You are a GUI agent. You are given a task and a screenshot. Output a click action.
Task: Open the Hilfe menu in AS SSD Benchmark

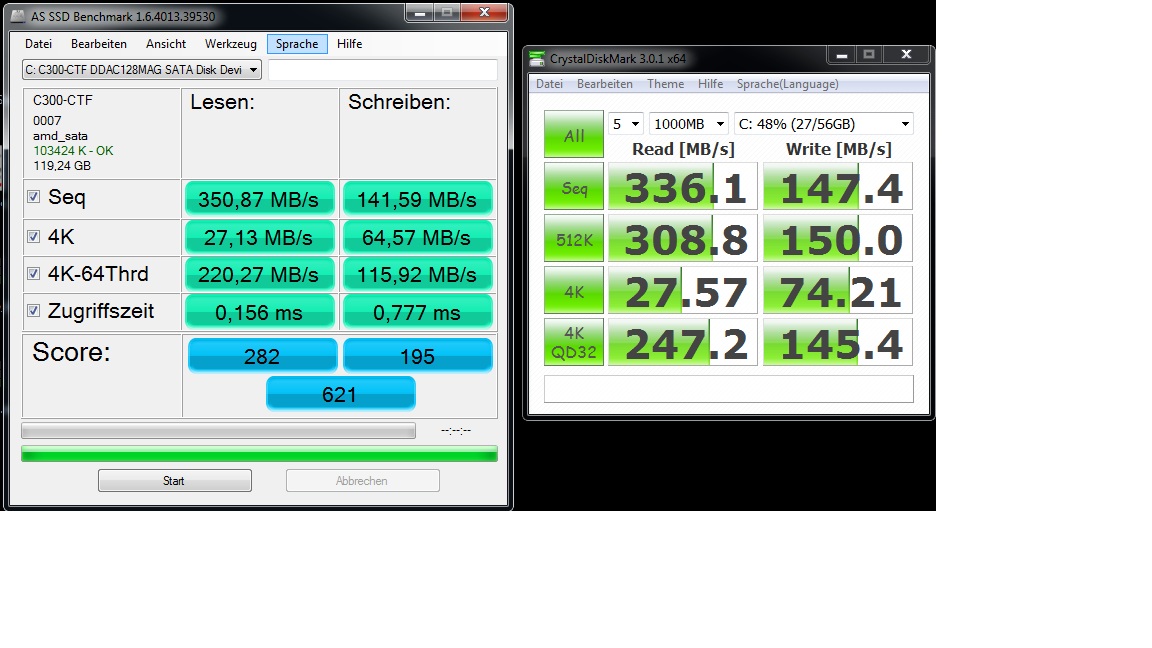tap(350, 44)
